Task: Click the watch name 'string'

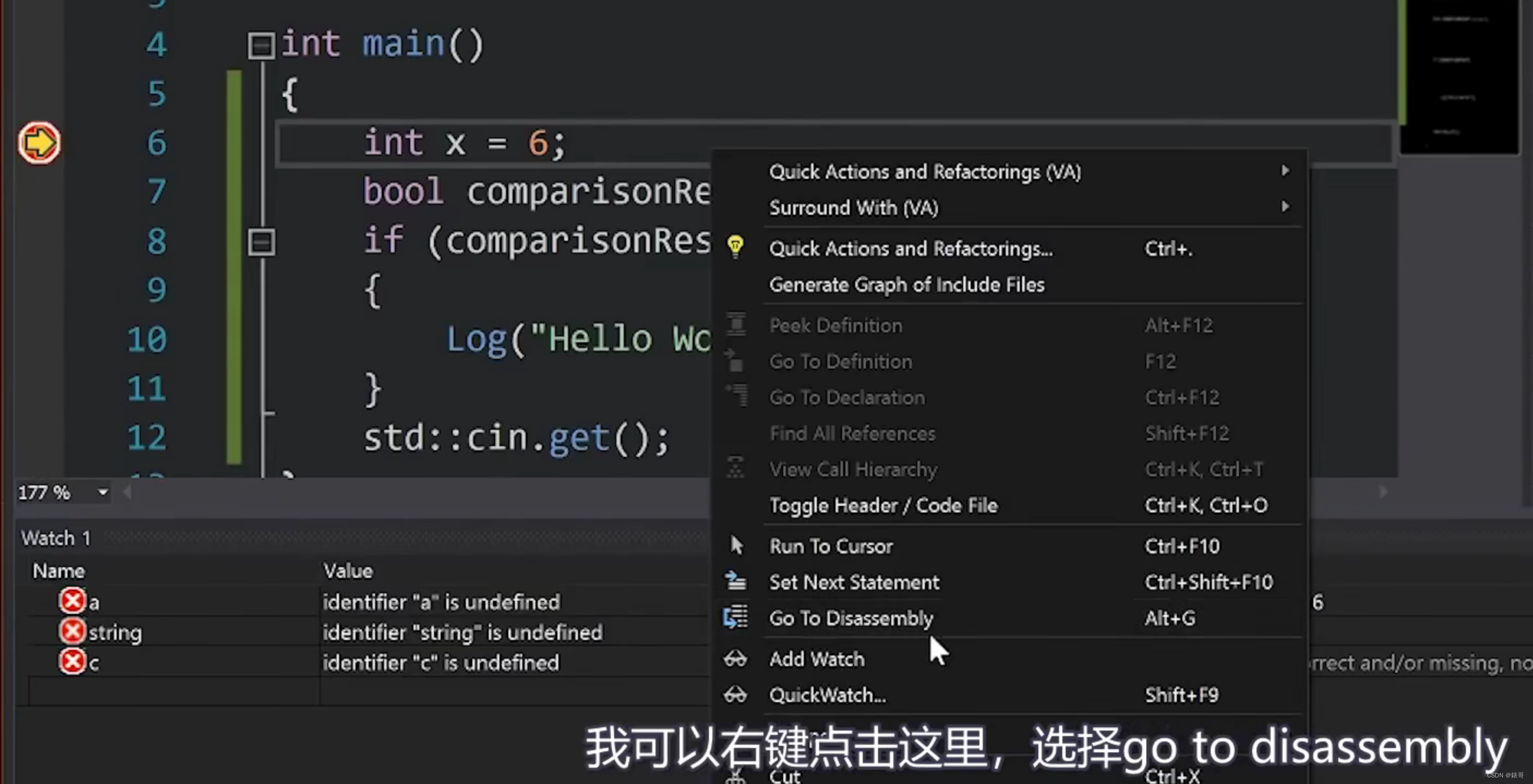Action: point(115,632)
